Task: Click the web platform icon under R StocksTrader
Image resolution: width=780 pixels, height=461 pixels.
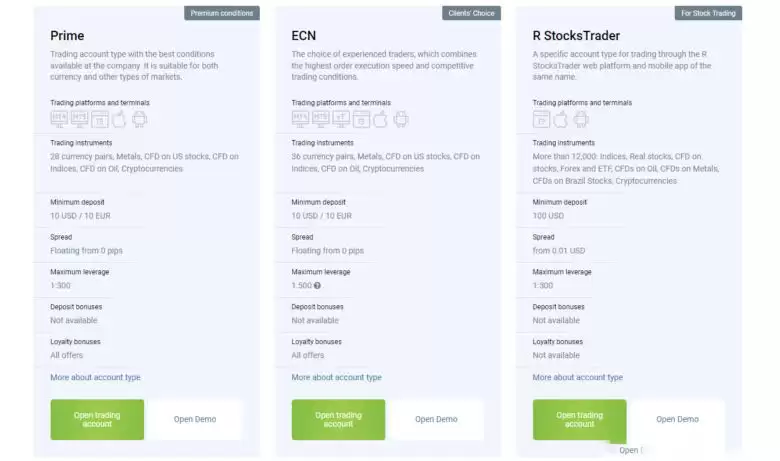Action: click(x=541, y=119)
